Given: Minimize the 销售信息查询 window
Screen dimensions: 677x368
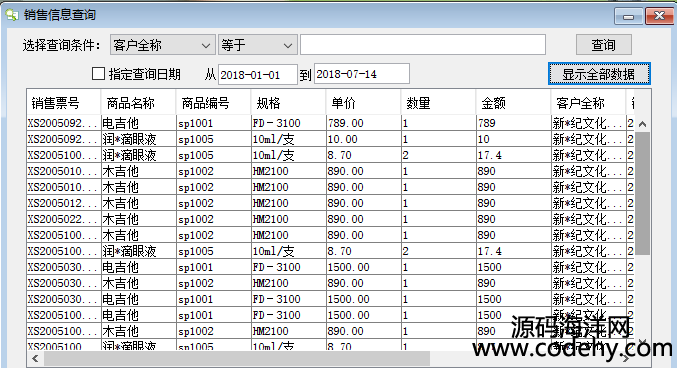Looking at the screenshot, I should (628, 16).
